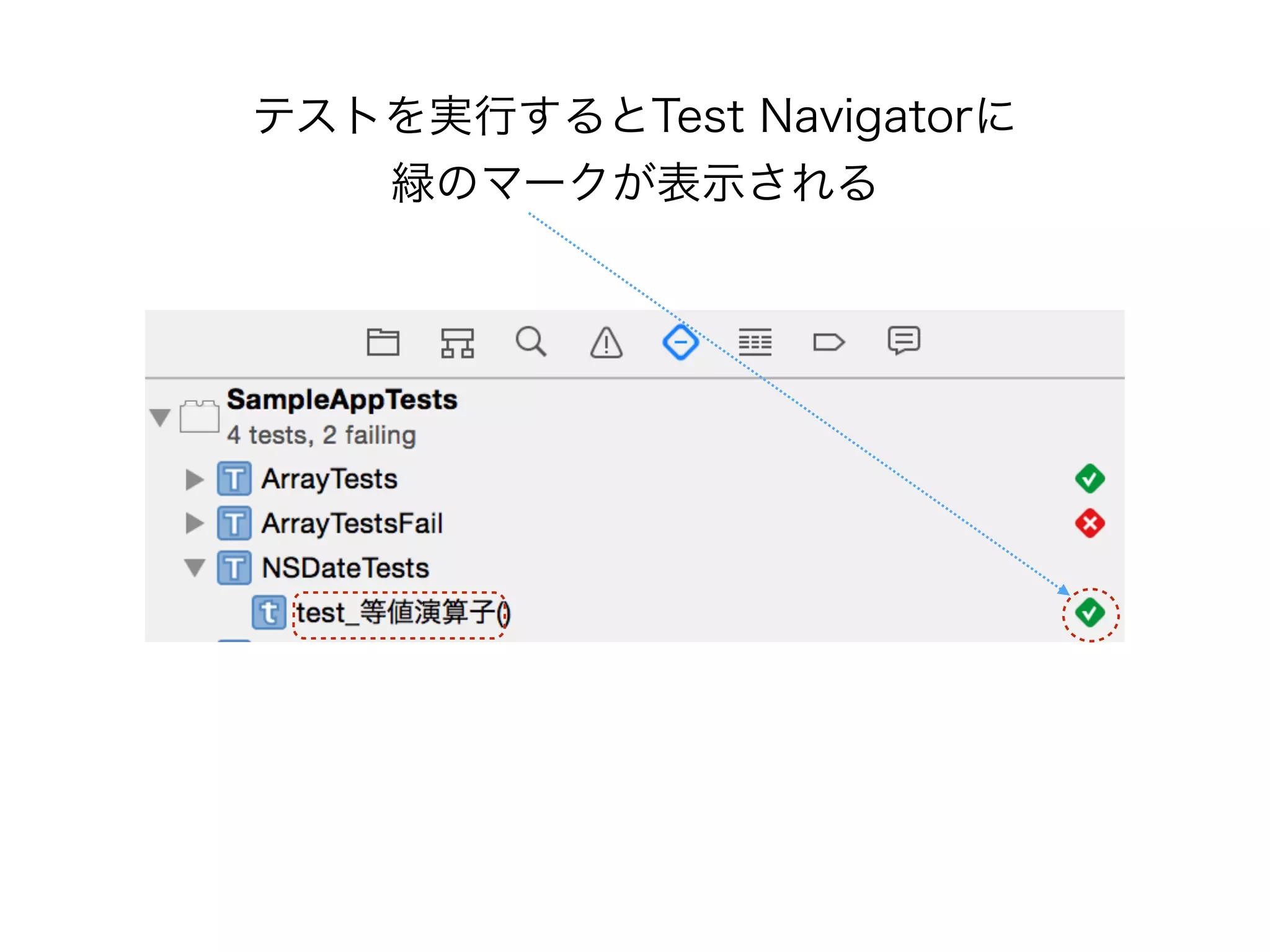The height and width of the screenshot is (952, 1270).
Task: Collapse the NSDateTests disclosure triangle
Action: pyautogui.click(x=195, y=568)
